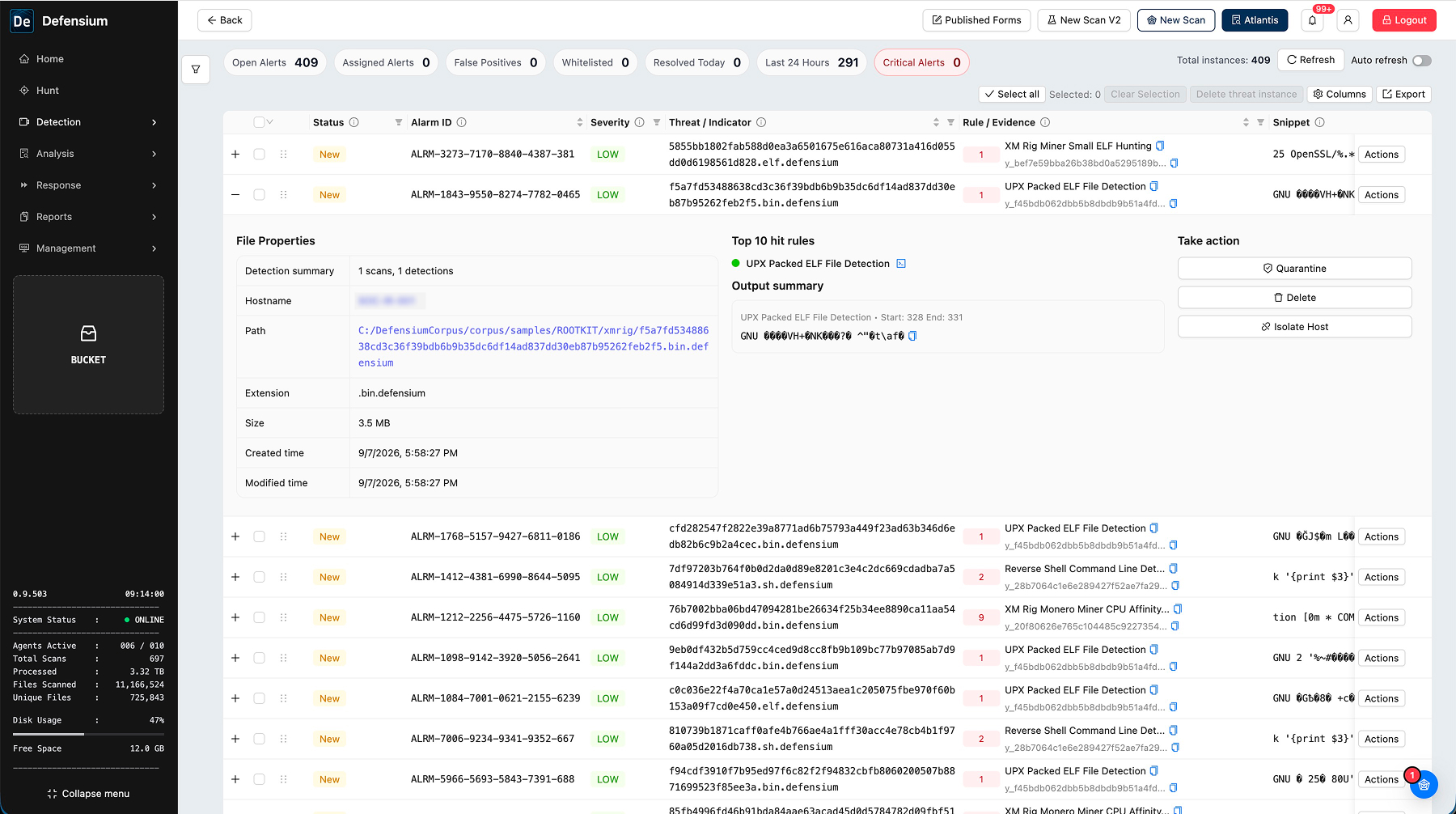The height and width of the screenshot is (814, 1456).
Task: Copy Reverse Shell rule for ALRM-1412-4381-6990-8644-5095
Action: 1173,569
